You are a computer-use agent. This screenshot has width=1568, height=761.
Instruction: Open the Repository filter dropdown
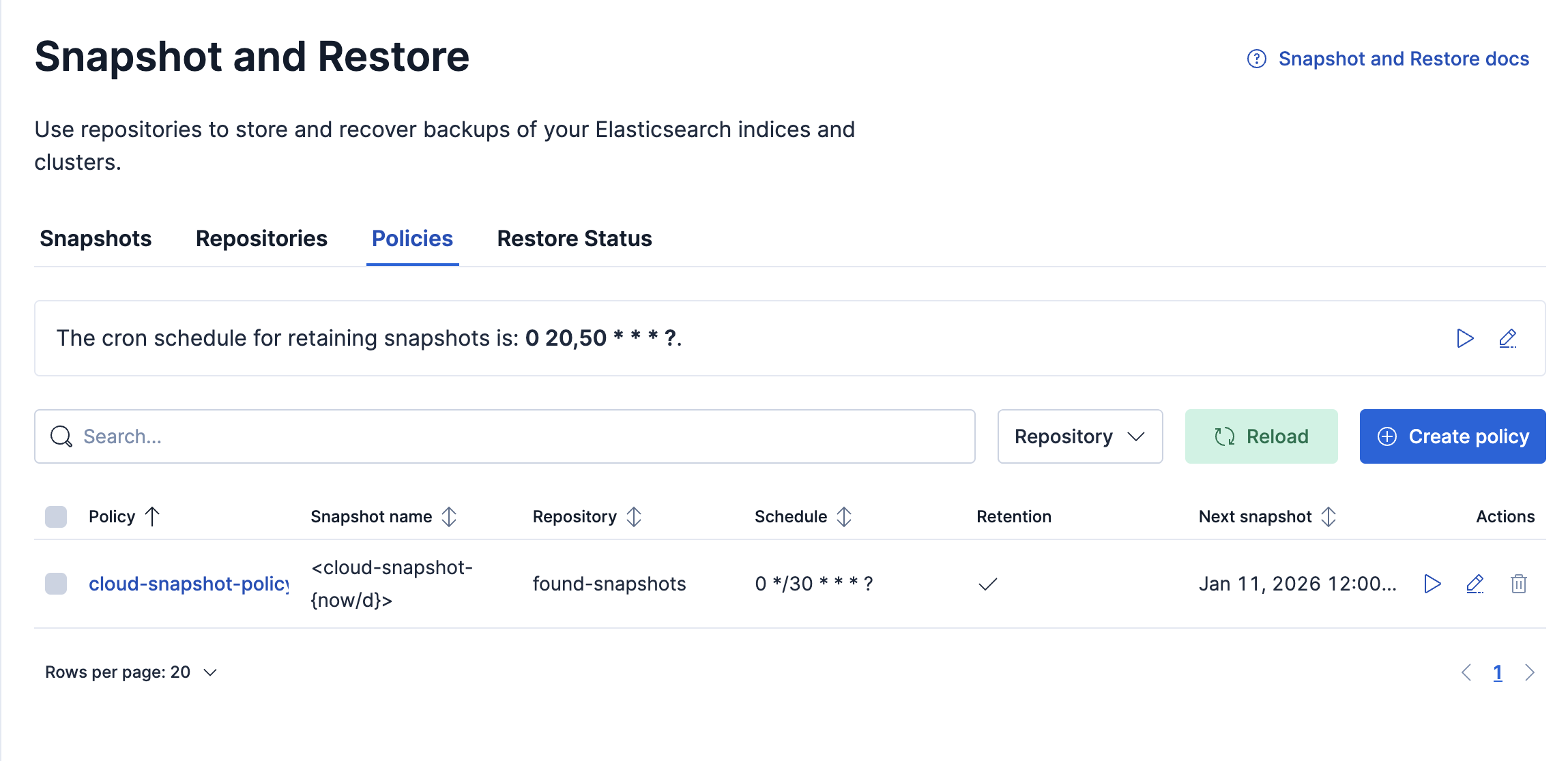pyautogui.click(x=1079, y=436)
